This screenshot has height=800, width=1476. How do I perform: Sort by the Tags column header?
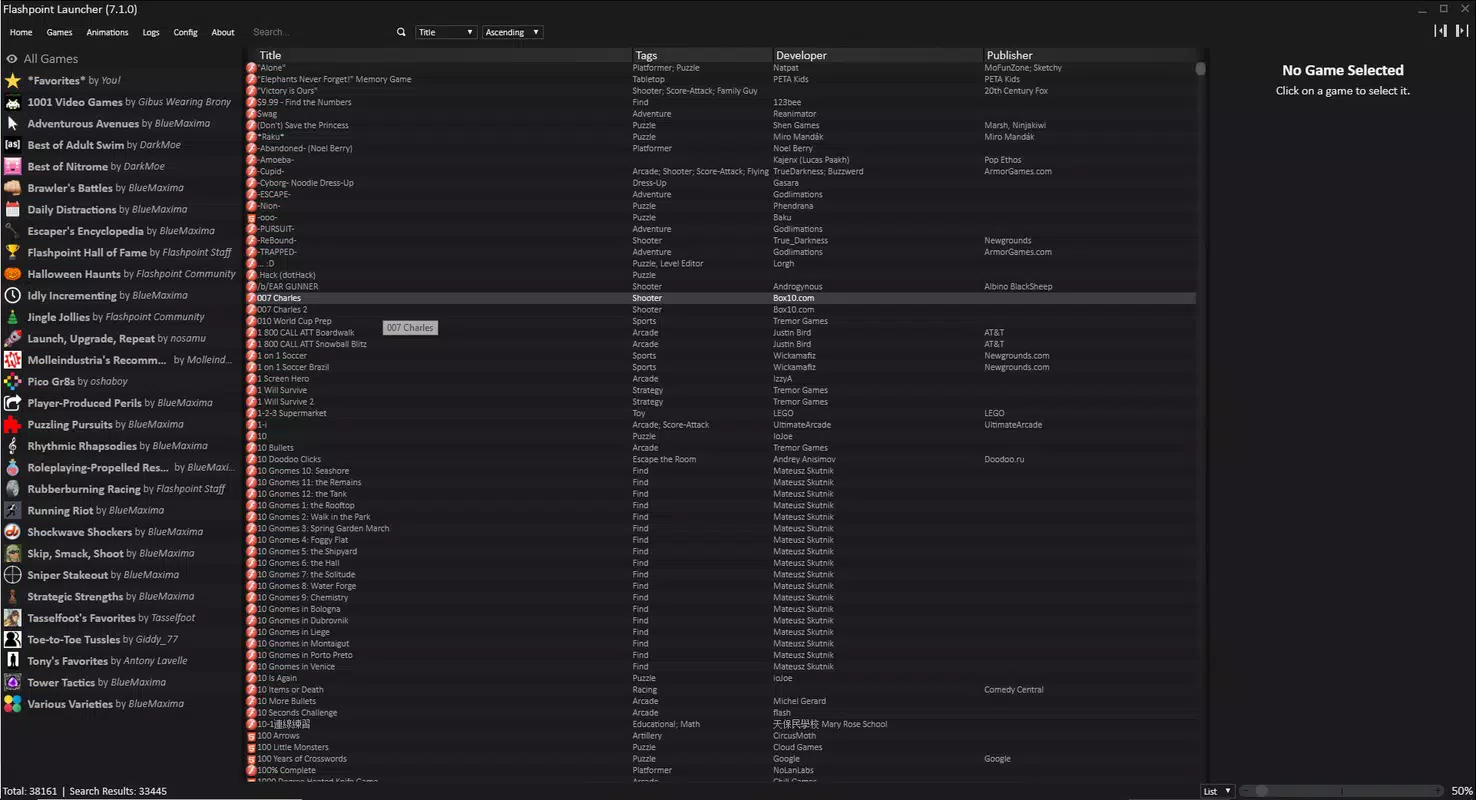coord(702,55)
